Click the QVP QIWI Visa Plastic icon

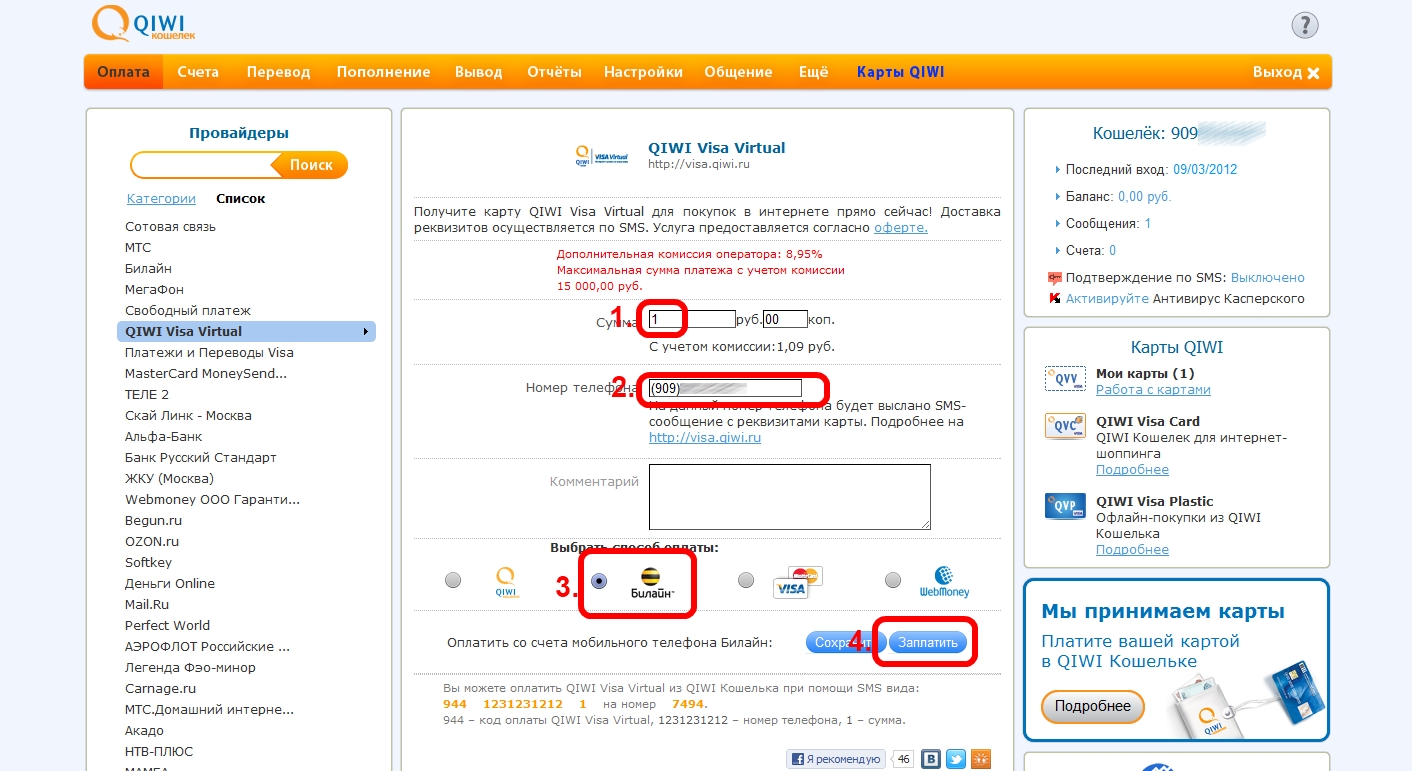[1065, 506]
